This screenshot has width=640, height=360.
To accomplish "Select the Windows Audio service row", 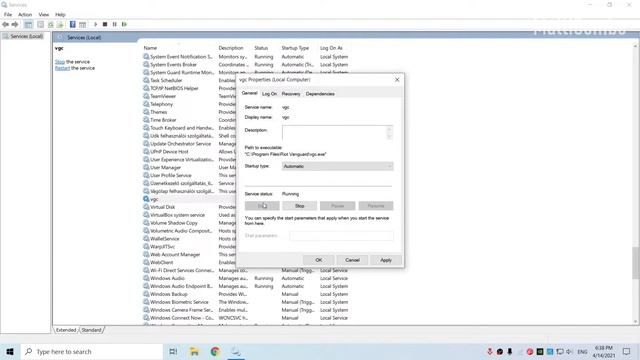I will tap(247, 278).
